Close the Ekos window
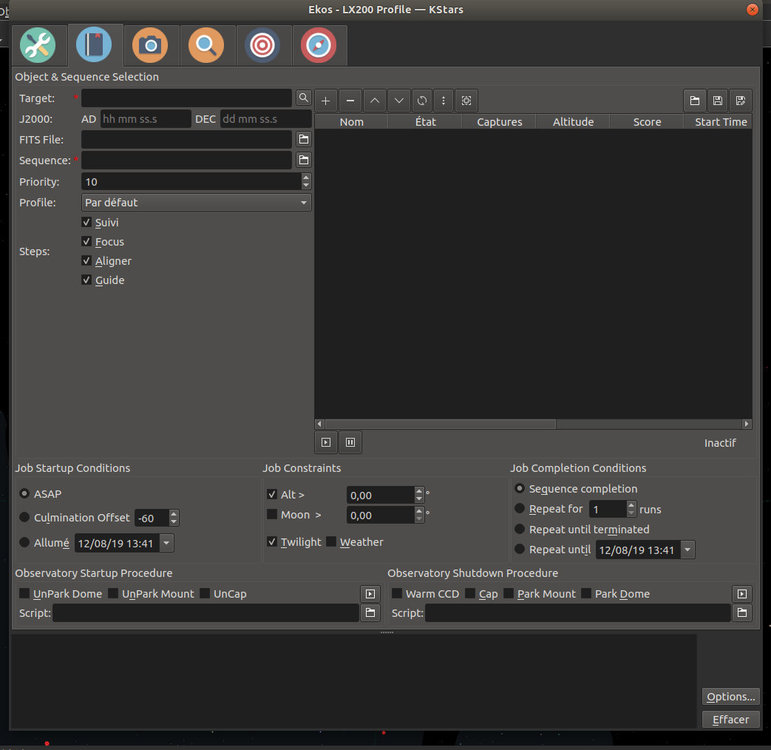The height and width of the screenshot is (750, 771). (752, 9)
